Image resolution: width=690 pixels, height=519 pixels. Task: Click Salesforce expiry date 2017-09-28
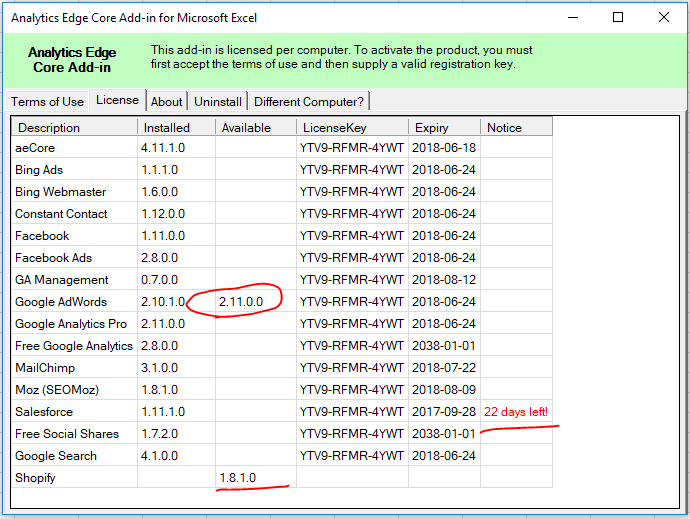(x=444, y=412)
